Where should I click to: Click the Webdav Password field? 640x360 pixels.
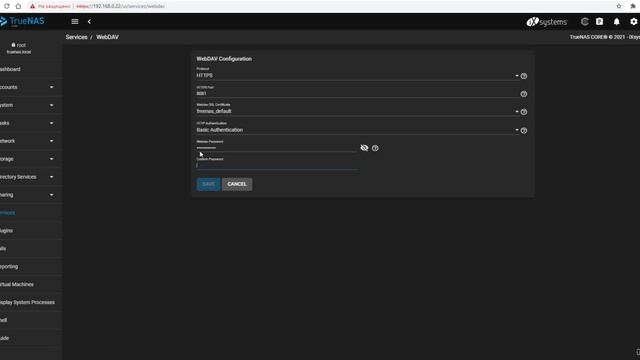click(276, 148)
